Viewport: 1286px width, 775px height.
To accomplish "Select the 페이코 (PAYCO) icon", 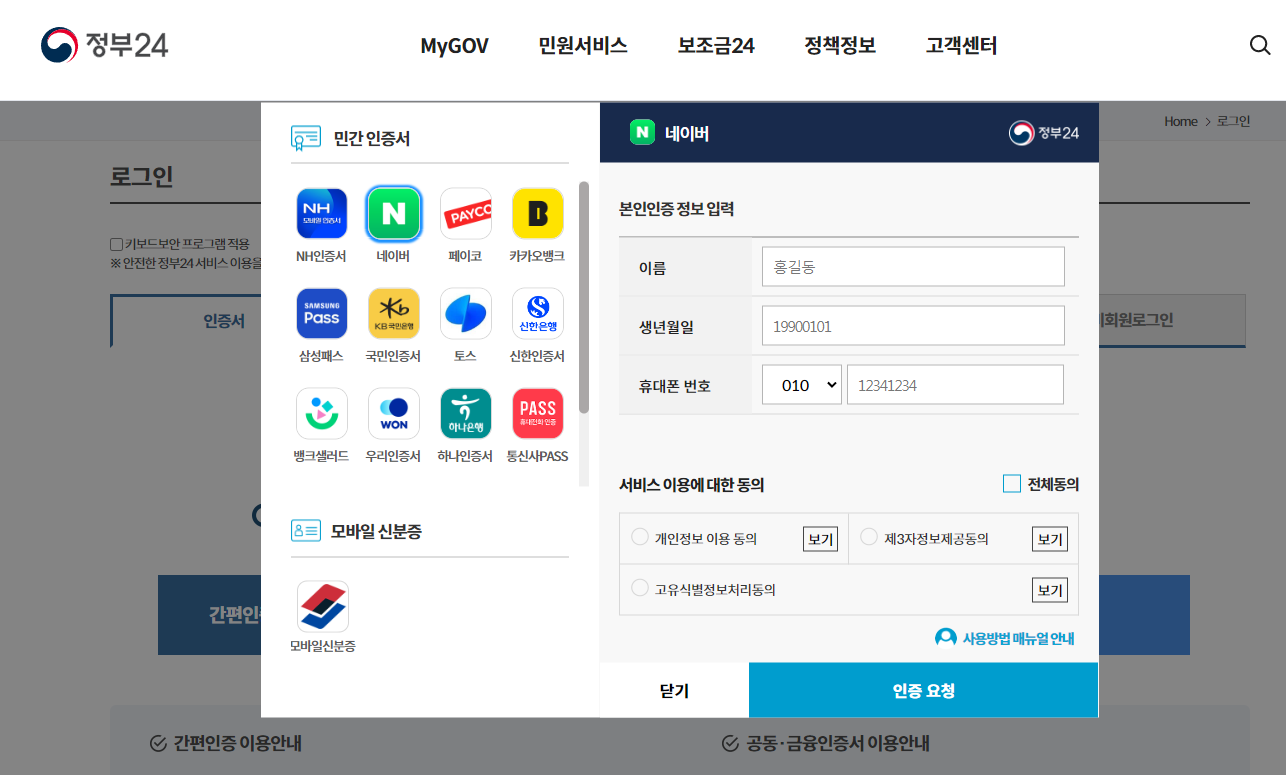I will pos(466,214).
